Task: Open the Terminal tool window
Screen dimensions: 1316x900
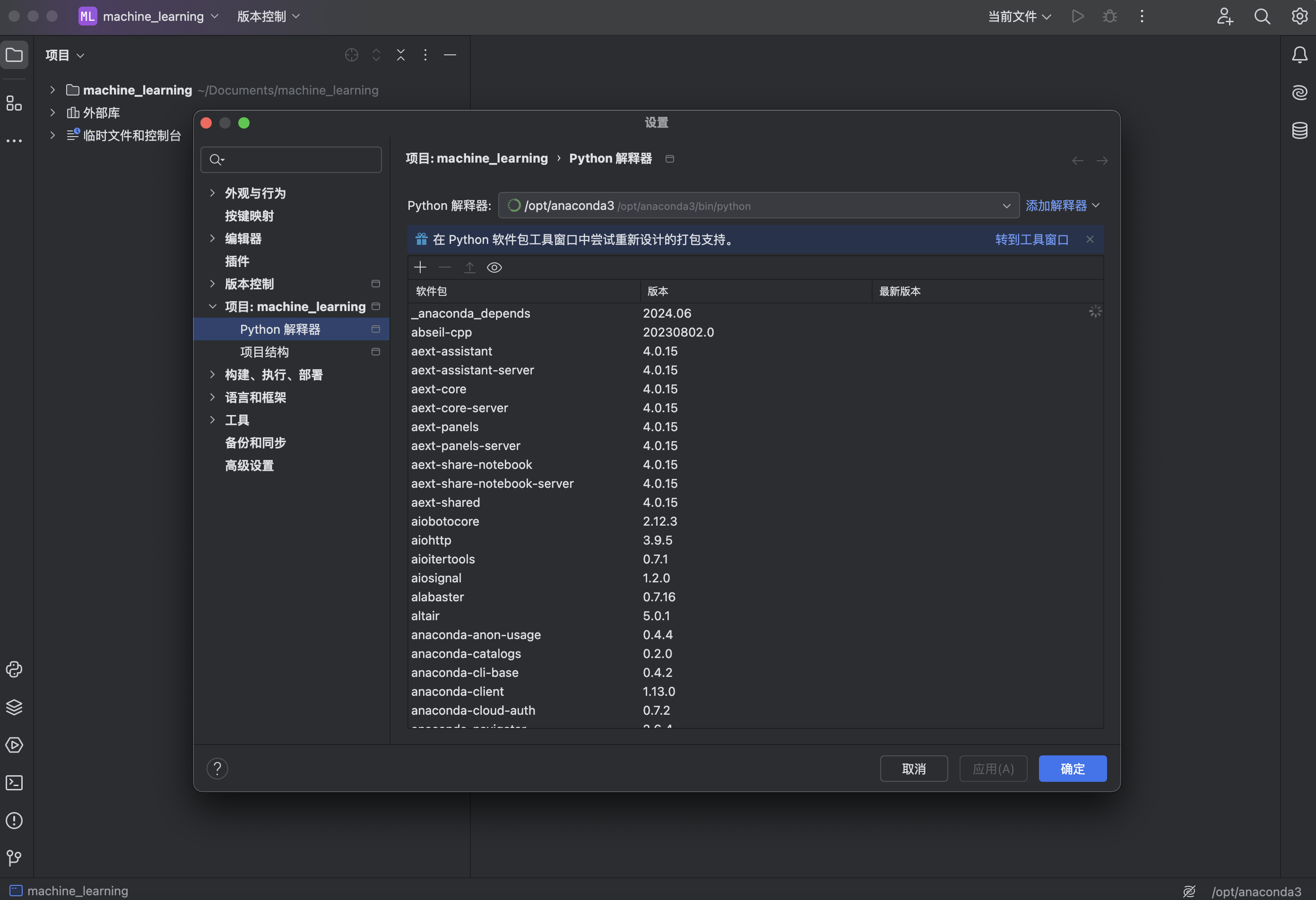Action: pyautogui.click(x=14, y=783)
